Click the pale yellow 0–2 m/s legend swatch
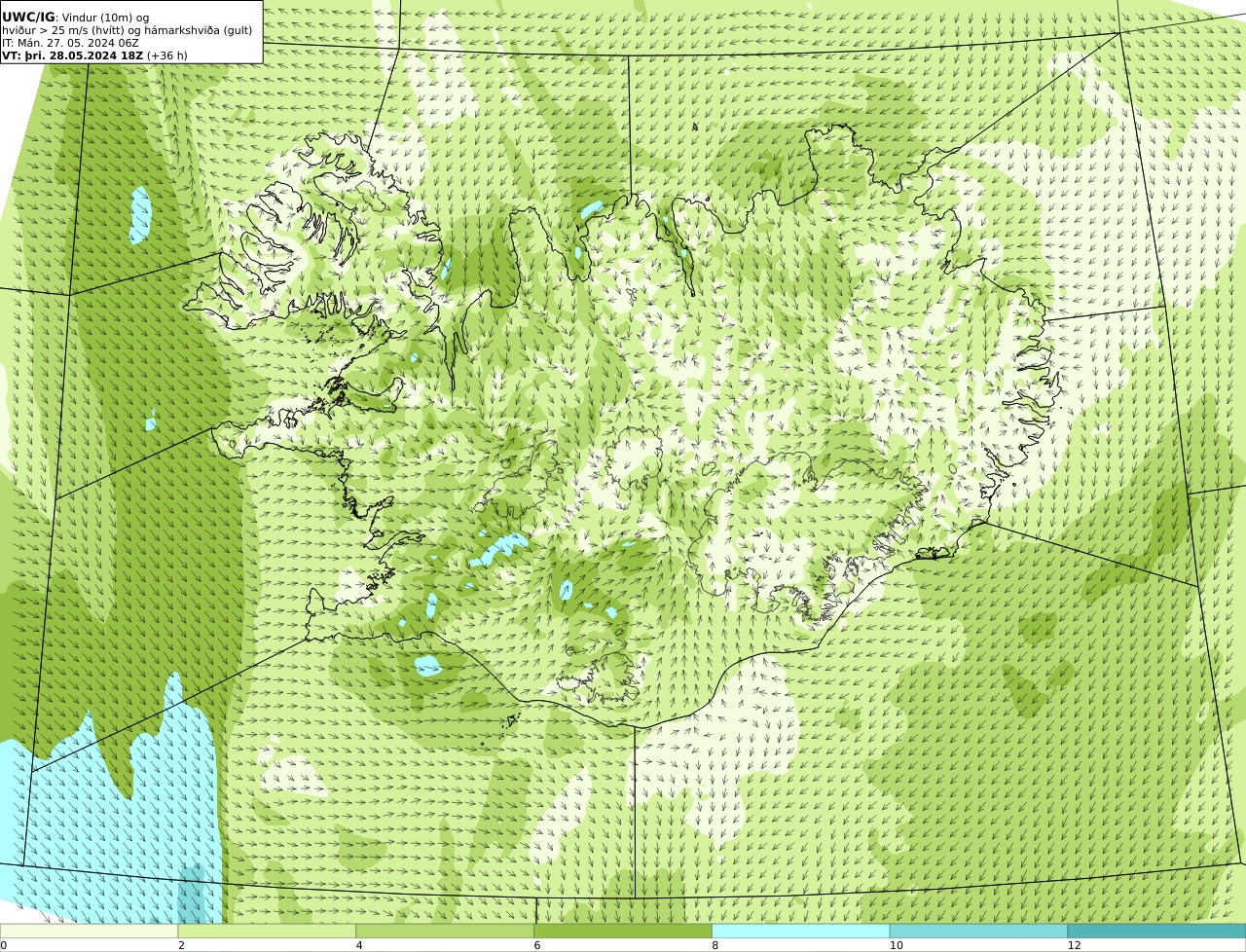The width and height of the screenshot is (1246, 952). (x=89, y=931)
